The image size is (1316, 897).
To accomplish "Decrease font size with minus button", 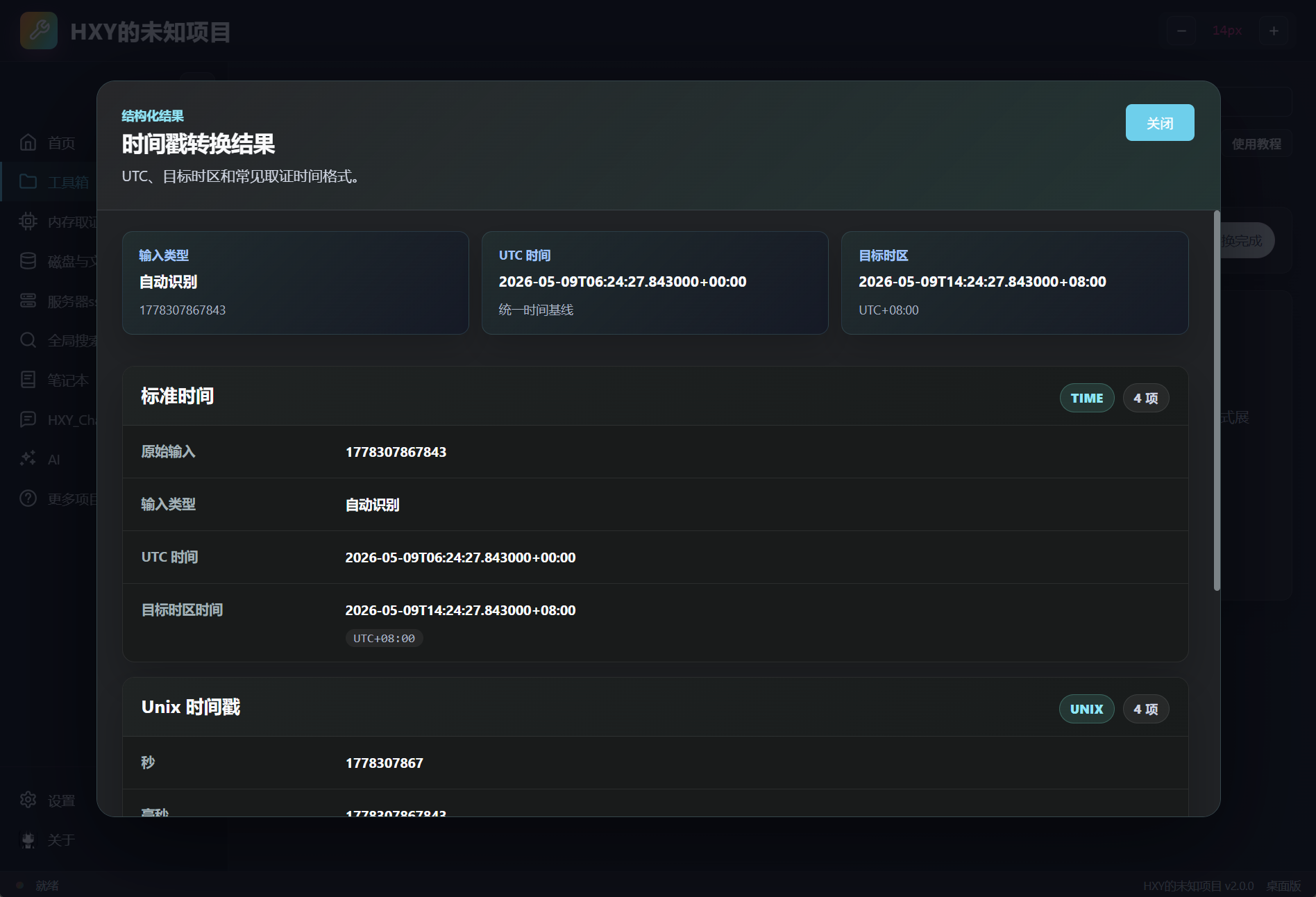I will [x=1181, y=31].
